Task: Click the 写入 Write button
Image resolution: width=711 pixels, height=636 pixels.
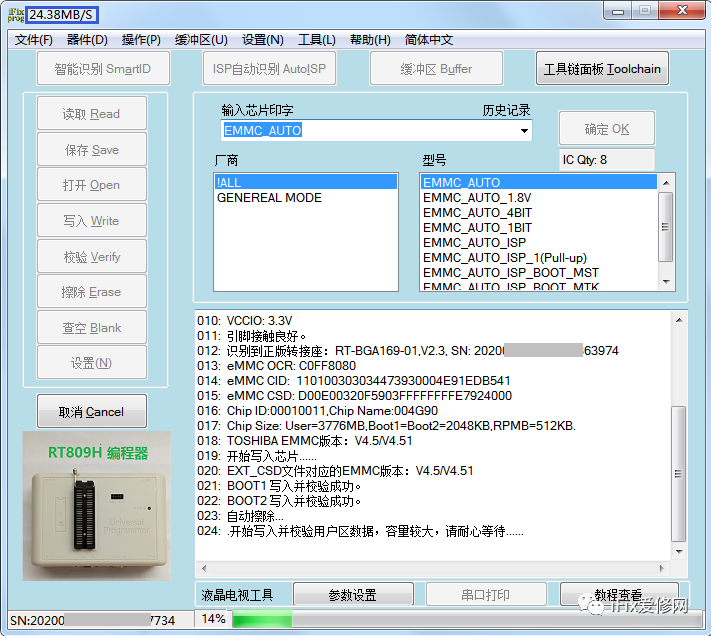Action: pos(92,220)
